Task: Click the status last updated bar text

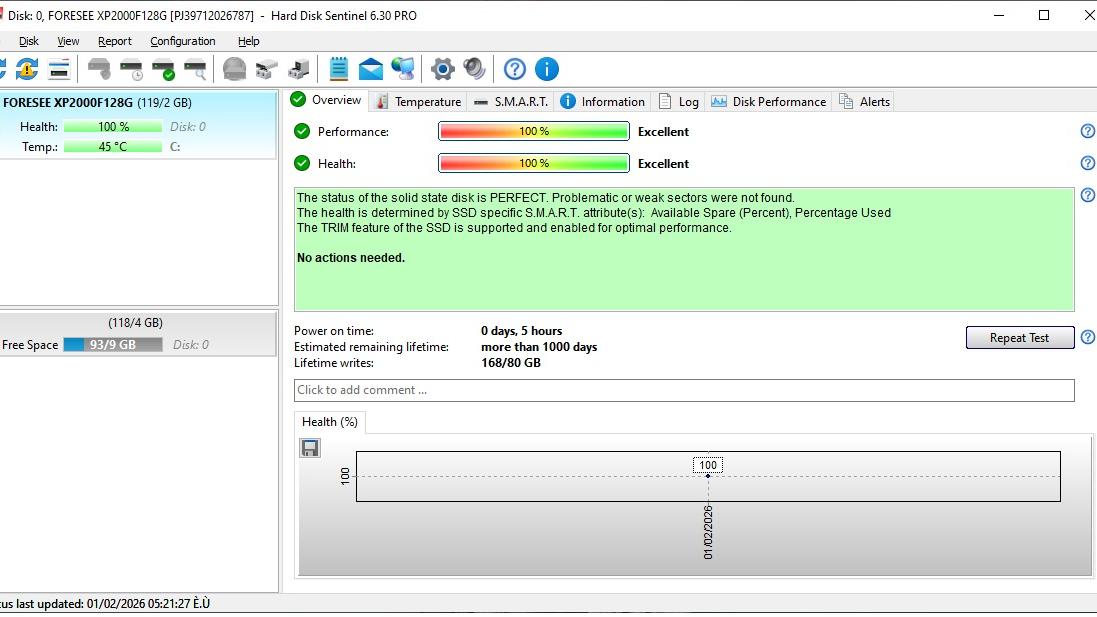Action: pyautogui.click(x=105, y=604)
